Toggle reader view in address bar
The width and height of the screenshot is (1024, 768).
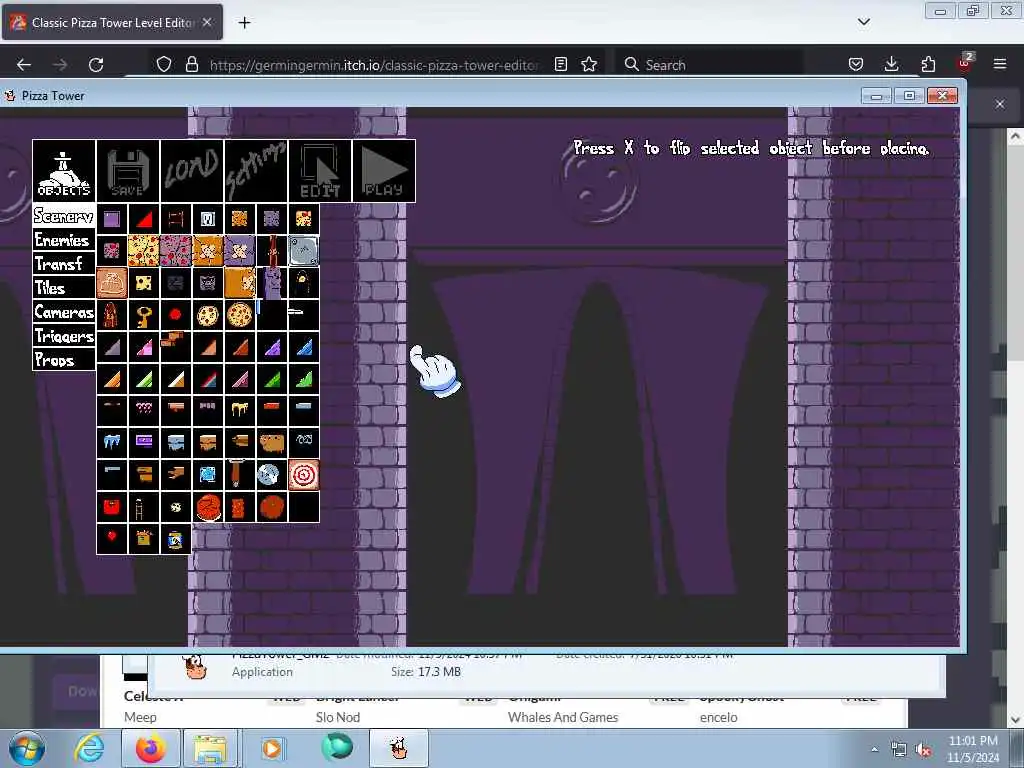click(x=560, y=65)
